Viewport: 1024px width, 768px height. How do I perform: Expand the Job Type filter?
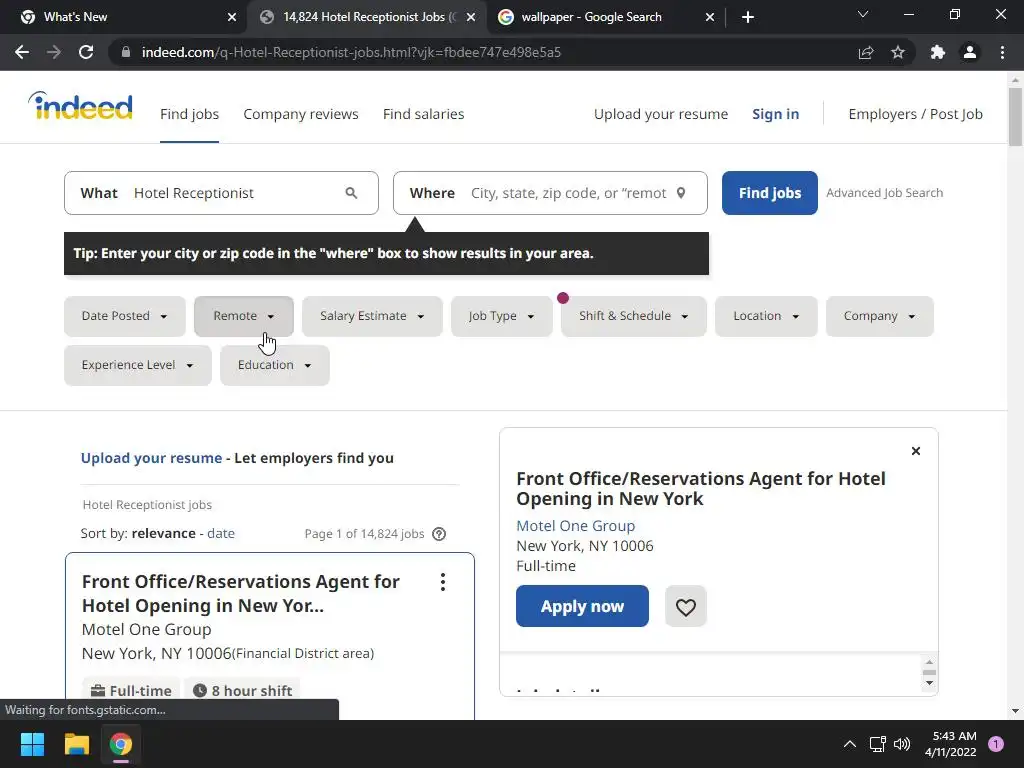pos(502,316)
